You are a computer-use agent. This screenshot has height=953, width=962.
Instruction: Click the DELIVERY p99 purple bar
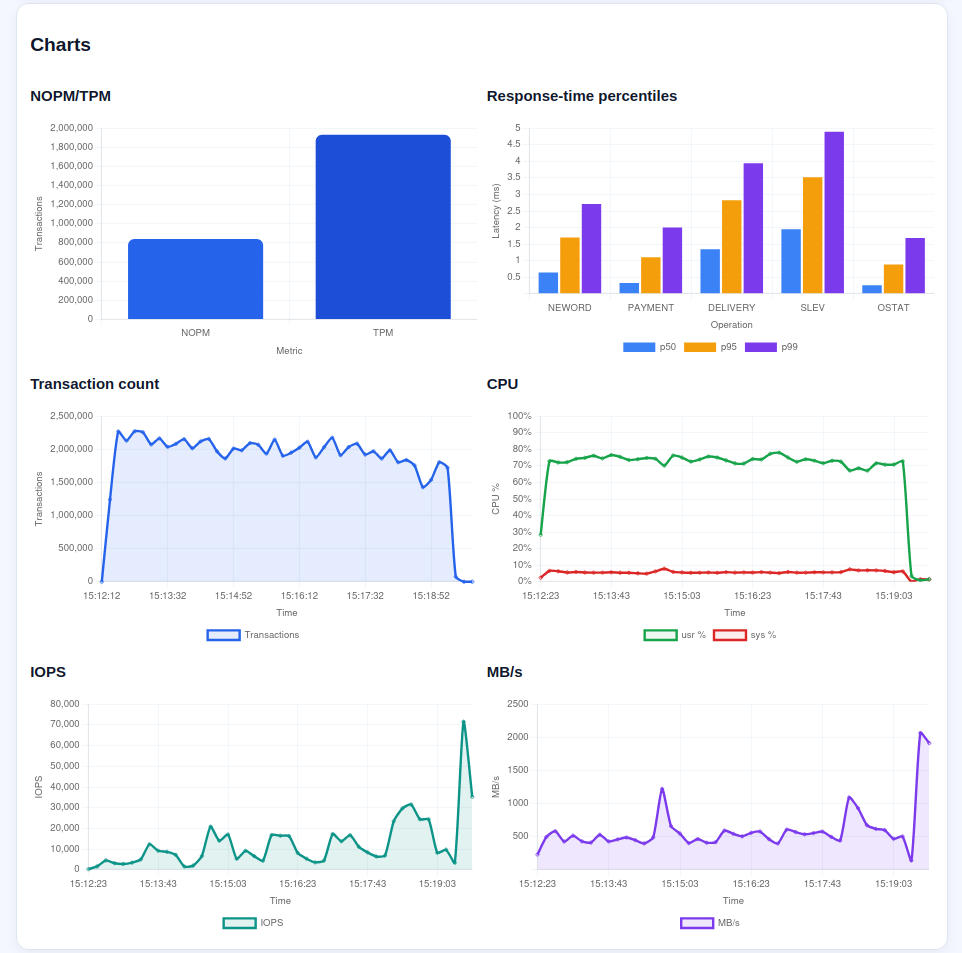[753, 228]
